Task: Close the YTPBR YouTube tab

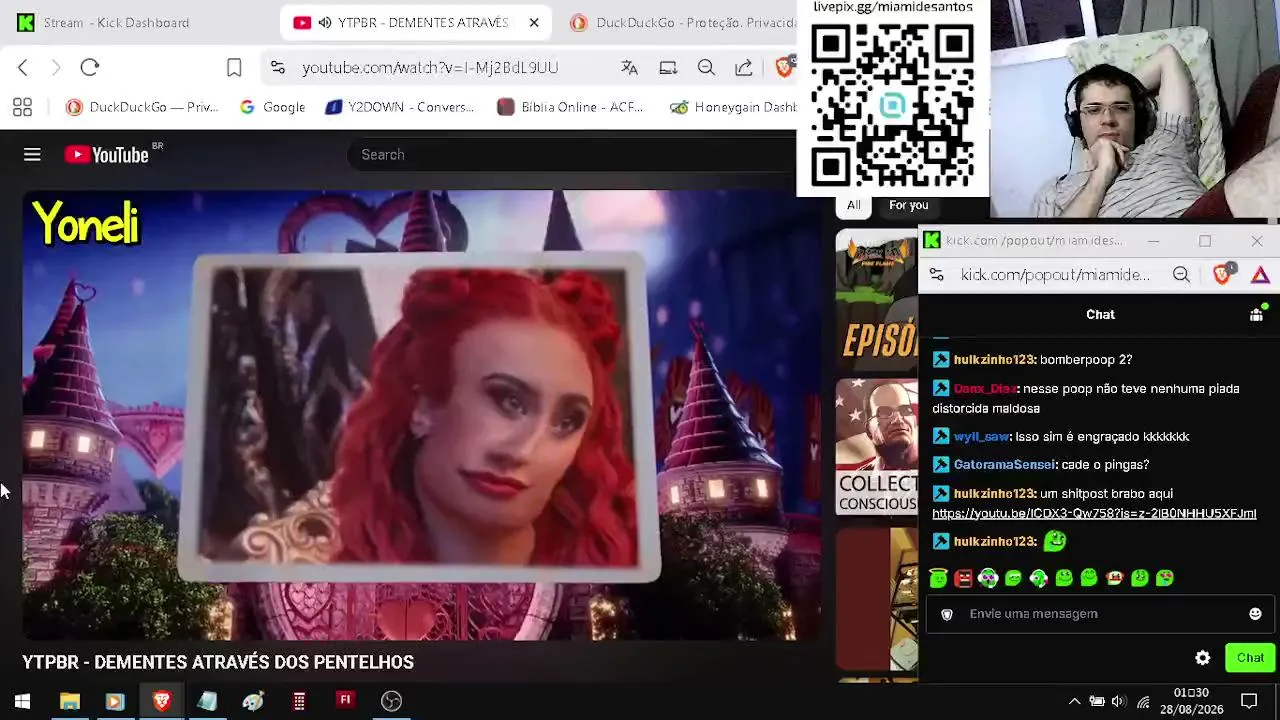Action: tap(534, 22)
